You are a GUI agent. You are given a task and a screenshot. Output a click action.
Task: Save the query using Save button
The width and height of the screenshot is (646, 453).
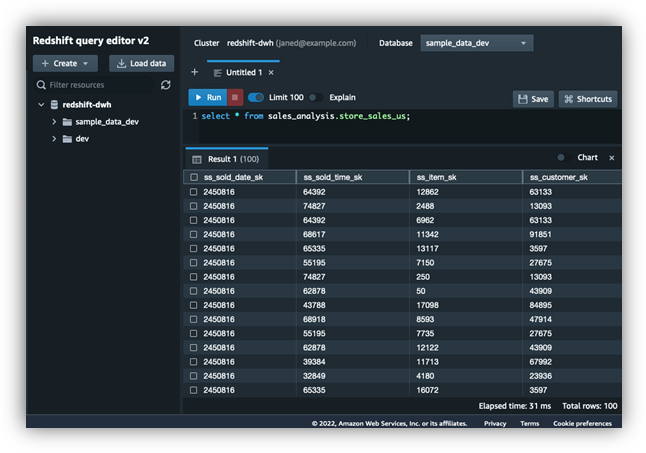point(533,99)
